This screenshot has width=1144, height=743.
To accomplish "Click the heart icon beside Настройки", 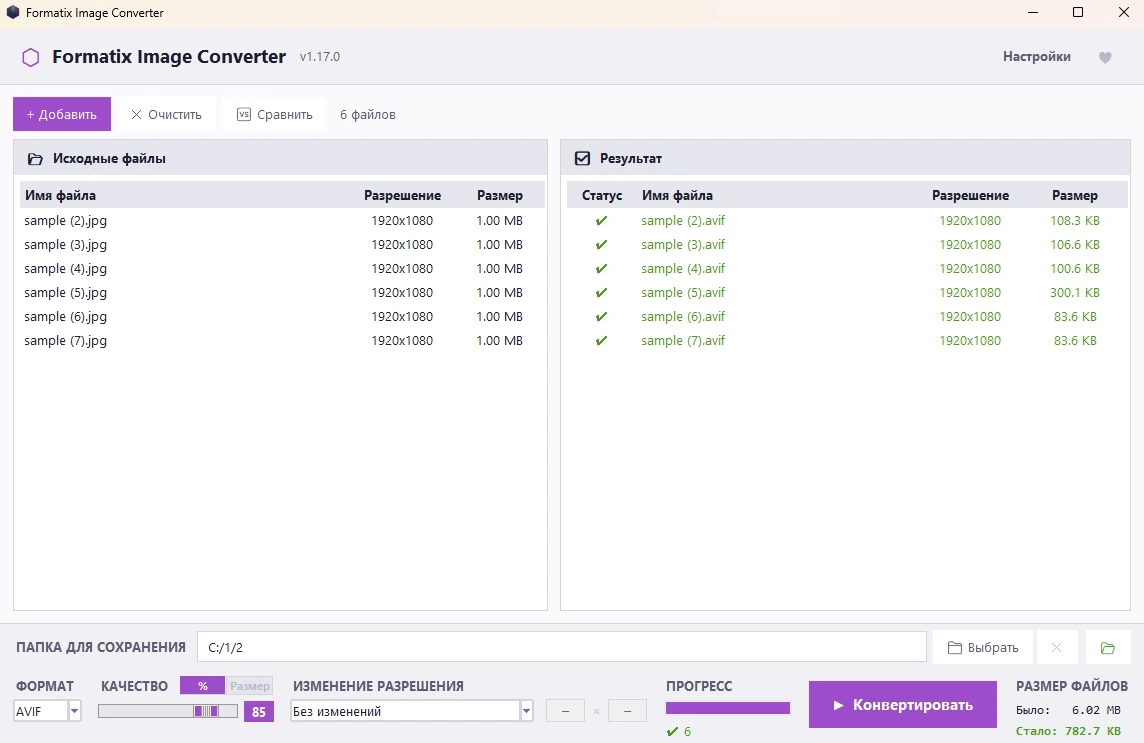I will click(x=1105, y=57).
